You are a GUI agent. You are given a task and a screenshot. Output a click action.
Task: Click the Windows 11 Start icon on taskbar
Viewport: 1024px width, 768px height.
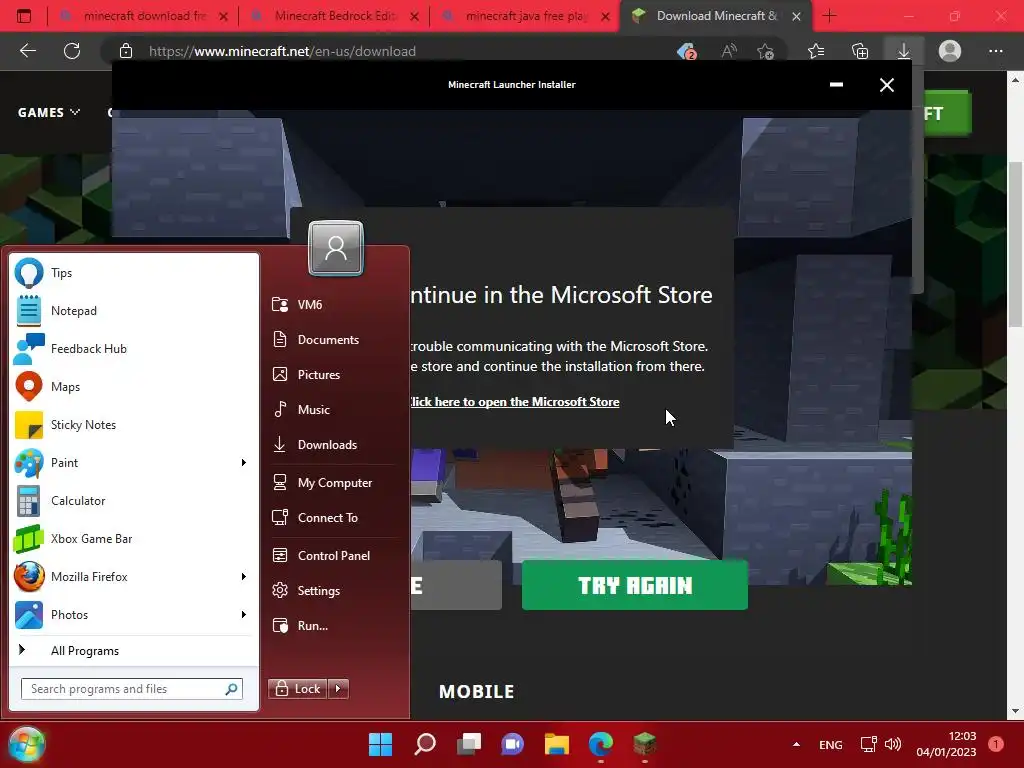[381, 744]
